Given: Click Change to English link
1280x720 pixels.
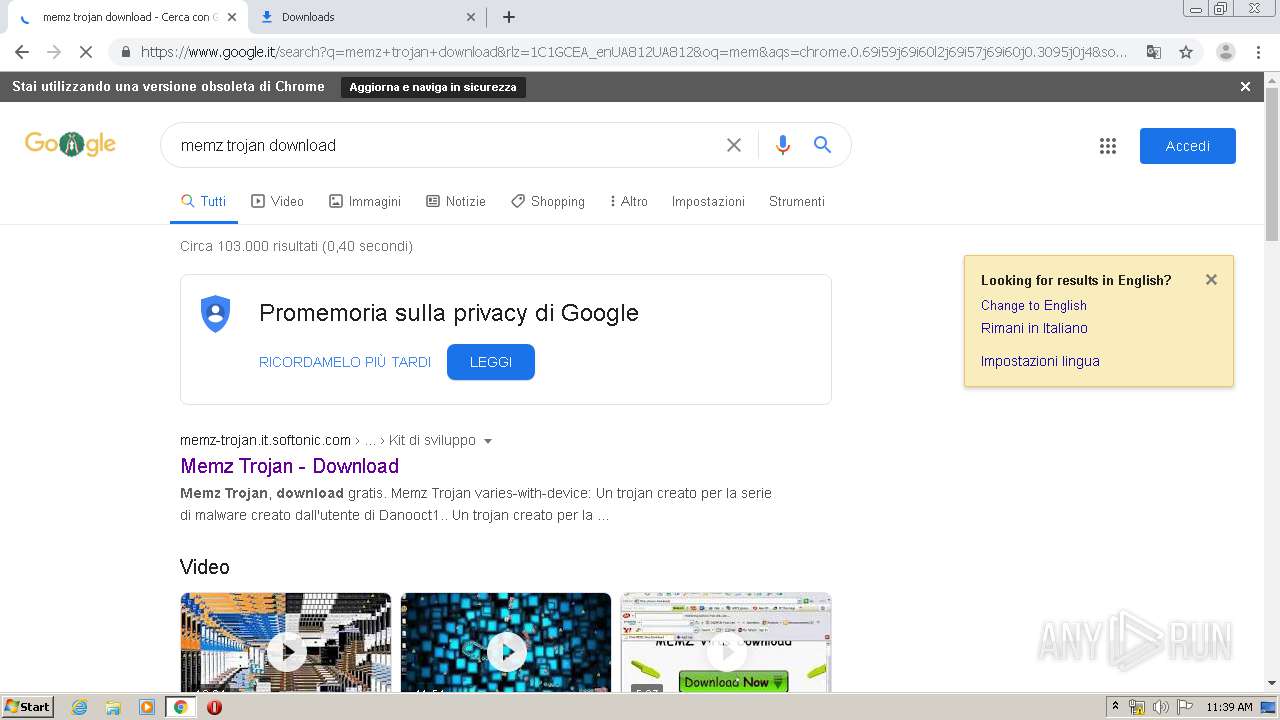Looking at the screenshot, I should pyautogui.click(x=1033, y=305).
